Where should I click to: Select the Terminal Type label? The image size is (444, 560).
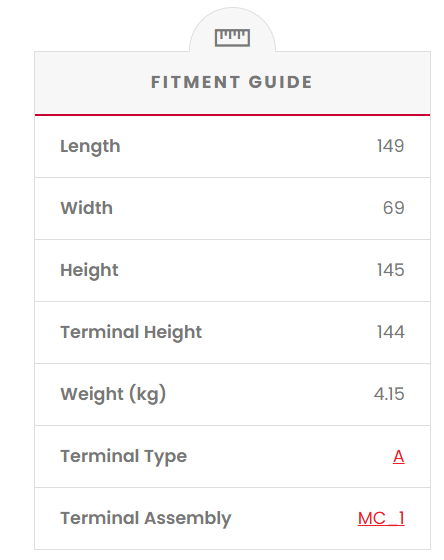pyautogui.click(x=124, y=456)
